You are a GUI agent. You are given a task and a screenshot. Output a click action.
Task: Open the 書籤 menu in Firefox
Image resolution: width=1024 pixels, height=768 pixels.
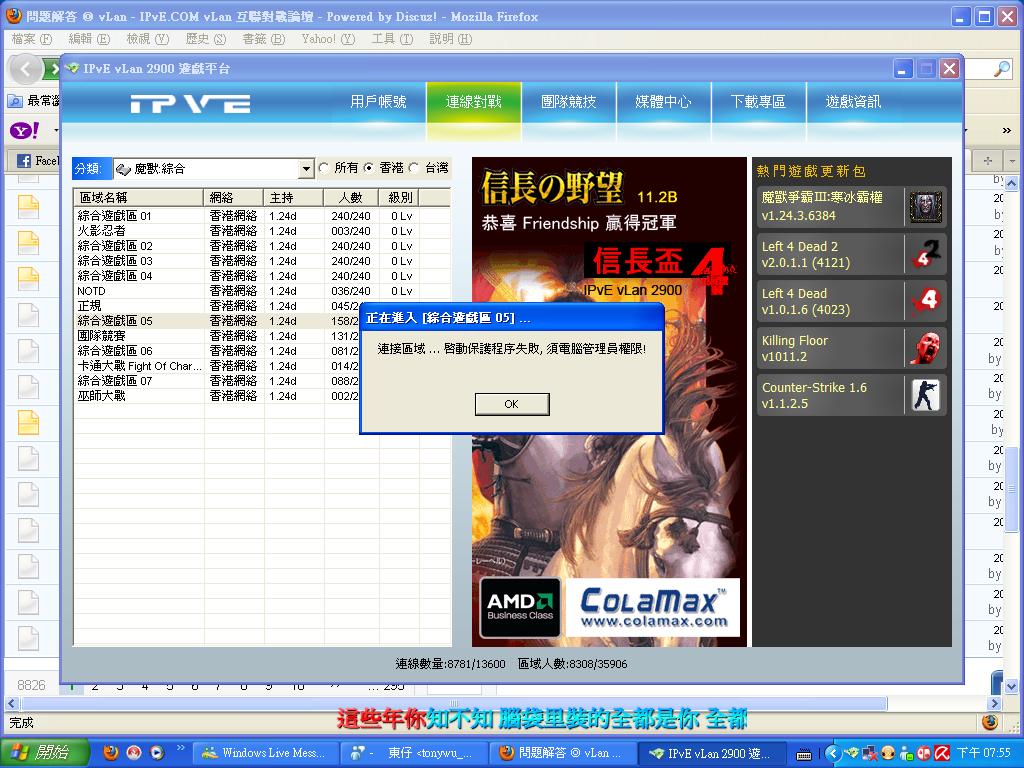coord(263,39)
